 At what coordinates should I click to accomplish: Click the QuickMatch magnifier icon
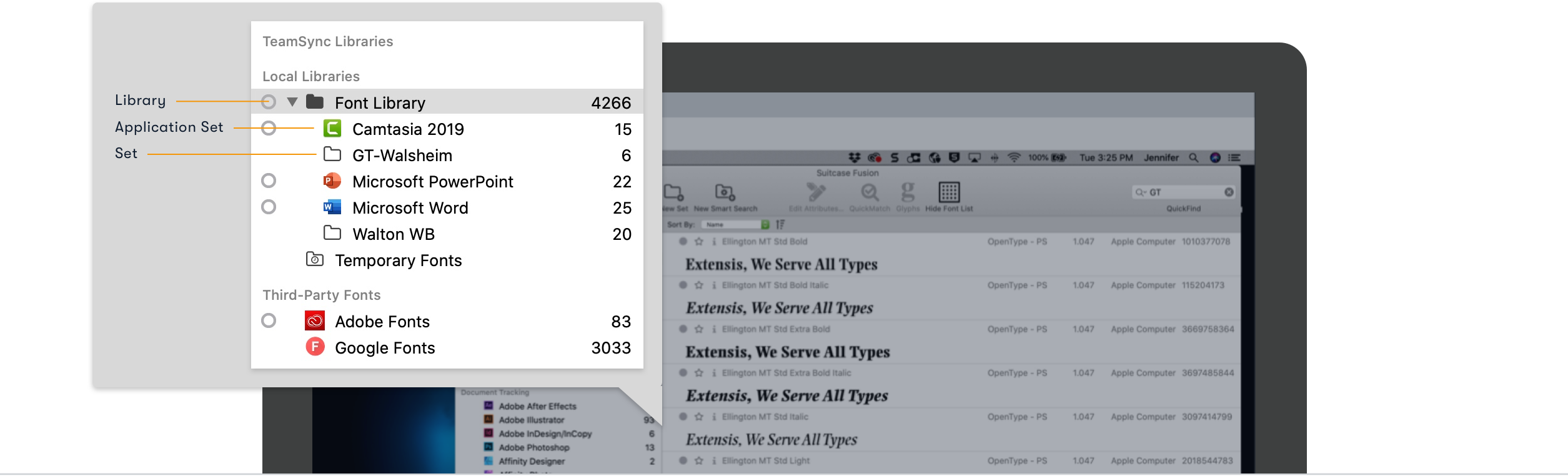coord(870,192)
